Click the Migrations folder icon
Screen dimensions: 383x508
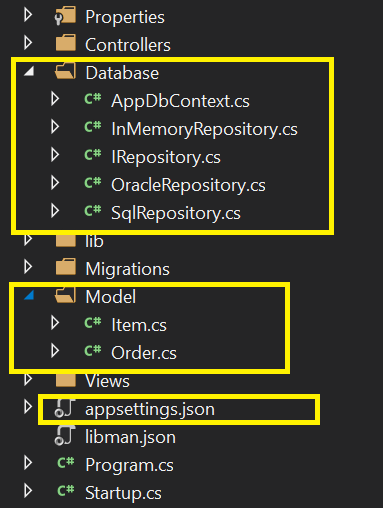tap(66, 267)
